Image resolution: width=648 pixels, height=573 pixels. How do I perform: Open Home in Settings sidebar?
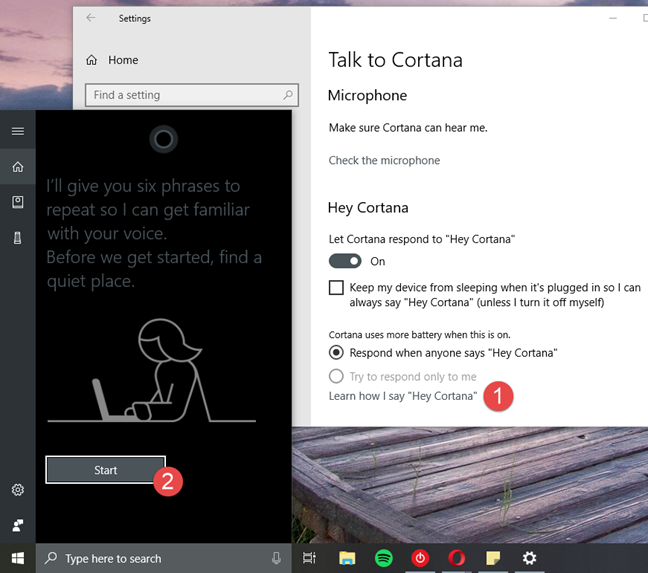point(112,60)
